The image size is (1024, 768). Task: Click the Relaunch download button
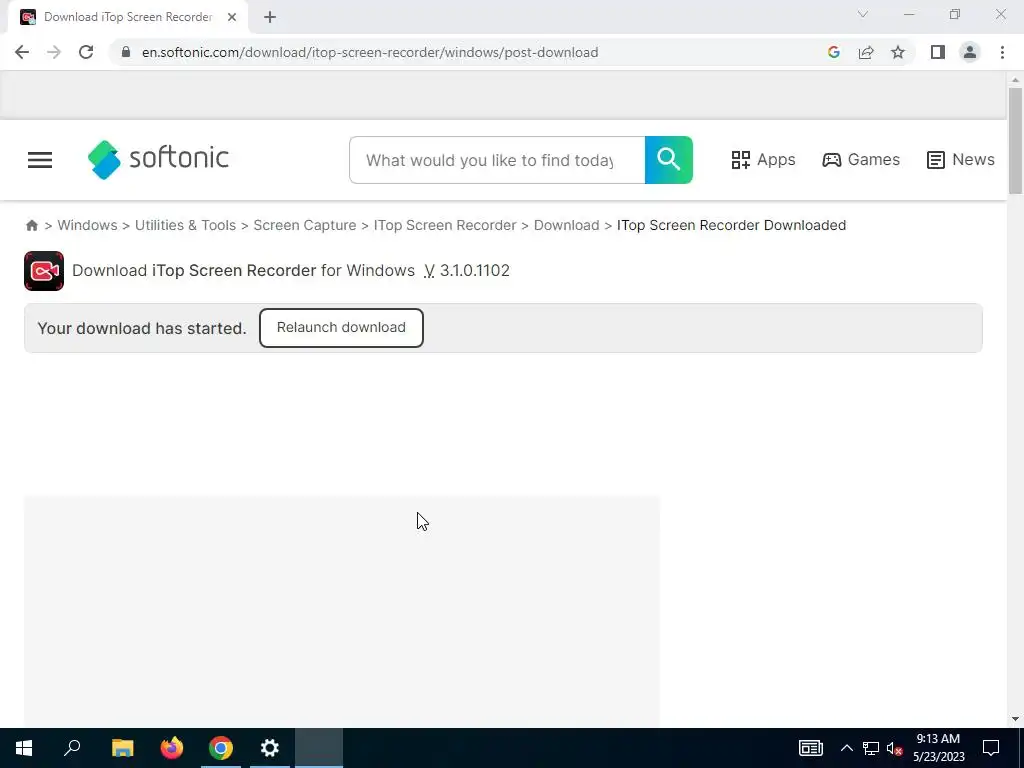tap(341, 328)
